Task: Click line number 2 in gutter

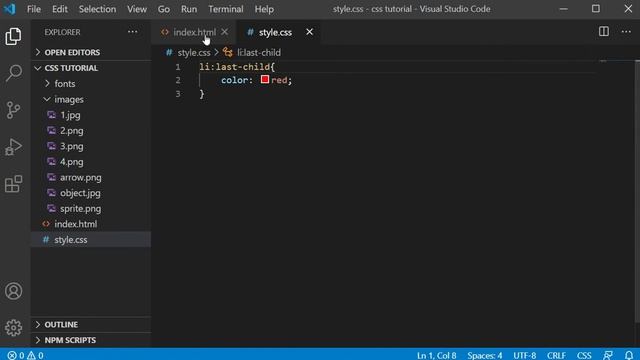Action: [178, 80]
